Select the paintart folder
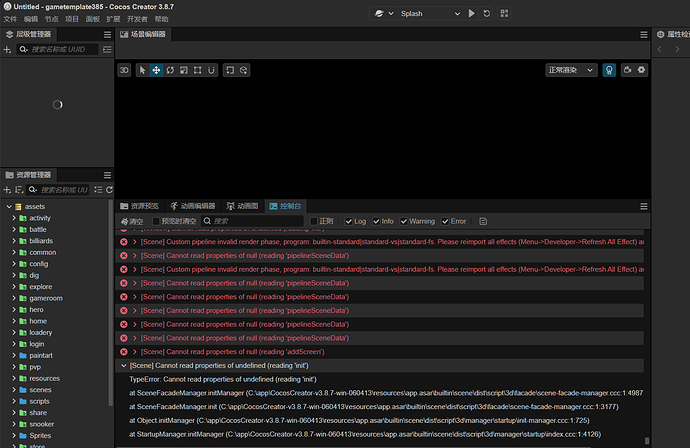Image resolution: width=690 pixels, height=448 pixels. pos(41,355)
